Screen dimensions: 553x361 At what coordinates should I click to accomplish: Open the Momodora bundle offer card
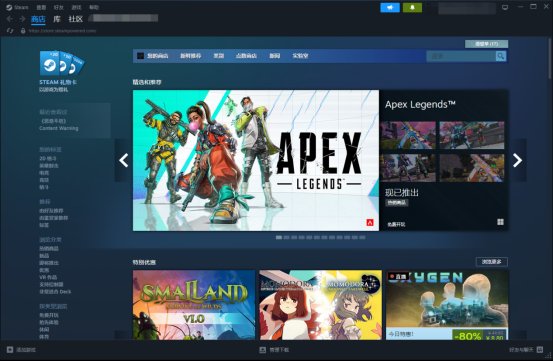tap(320, 305)
